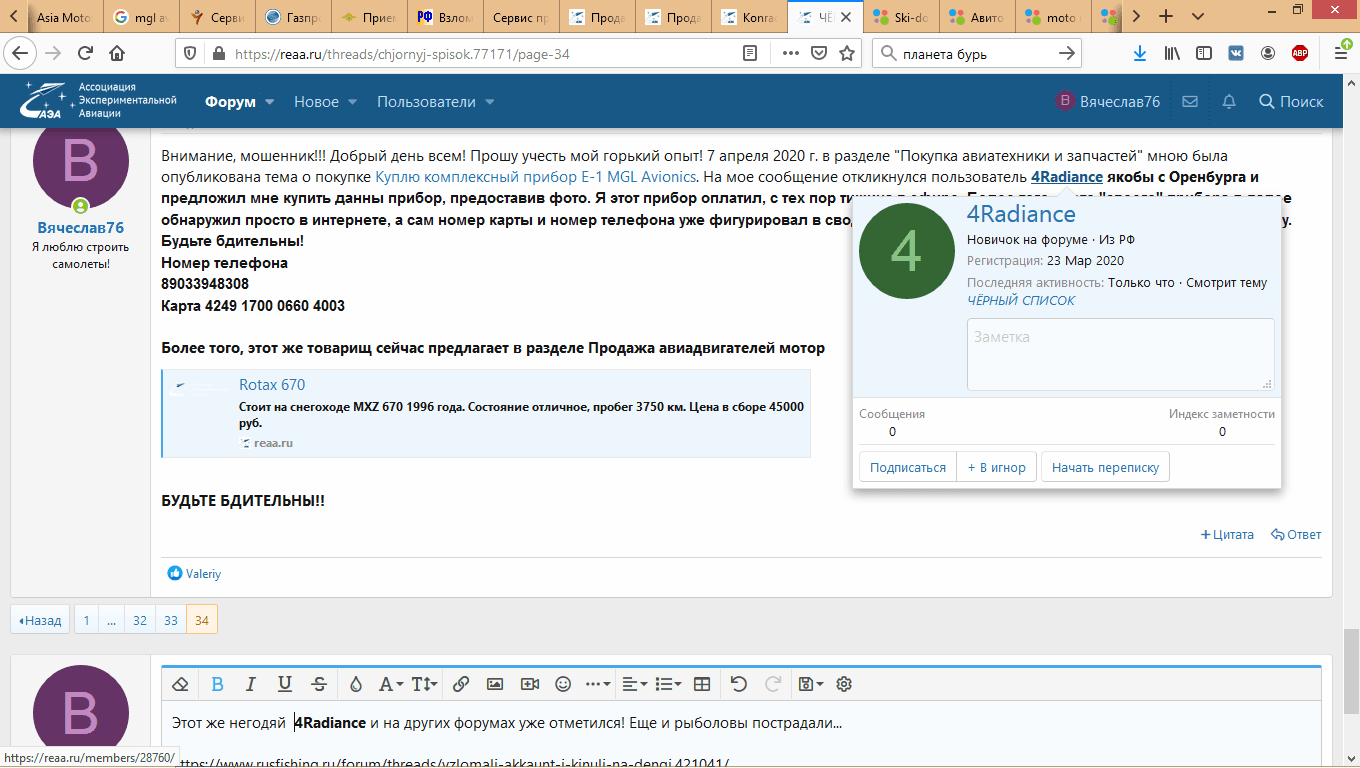The width and height of the screenshot is (1360, 768).
Task: Click the insert table icon in editor
Action: click(x=702, y=684)
